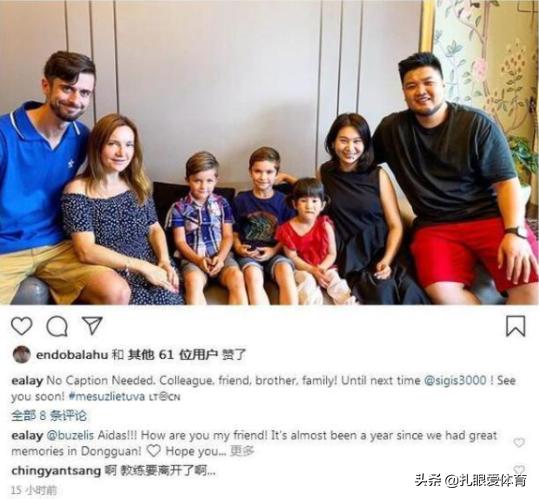Open chingyantsang's profile
Viewport: 539px width, 499px height.
56,471
